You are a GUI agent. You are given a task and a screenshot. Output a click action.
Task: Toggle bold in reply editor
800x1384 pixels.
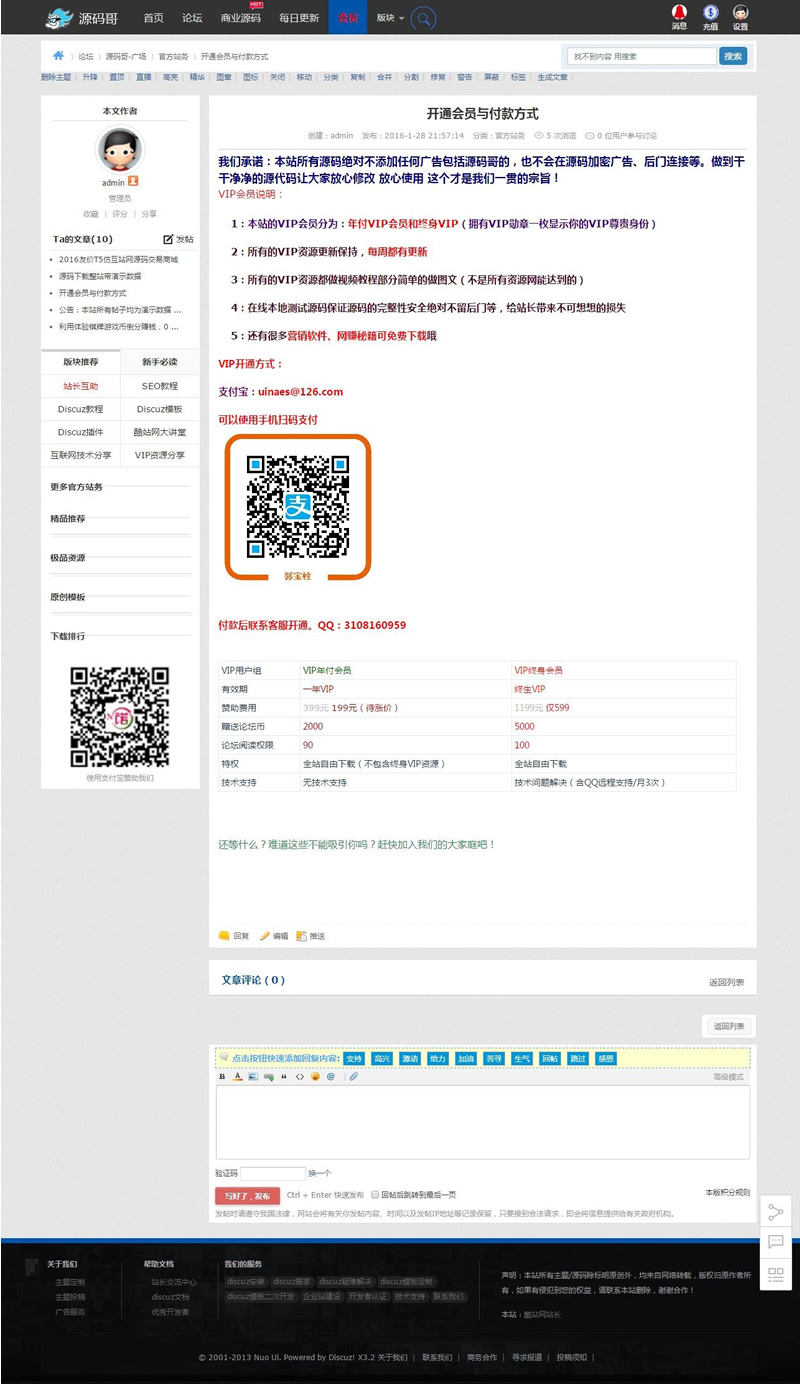(x=222, y=1077)
